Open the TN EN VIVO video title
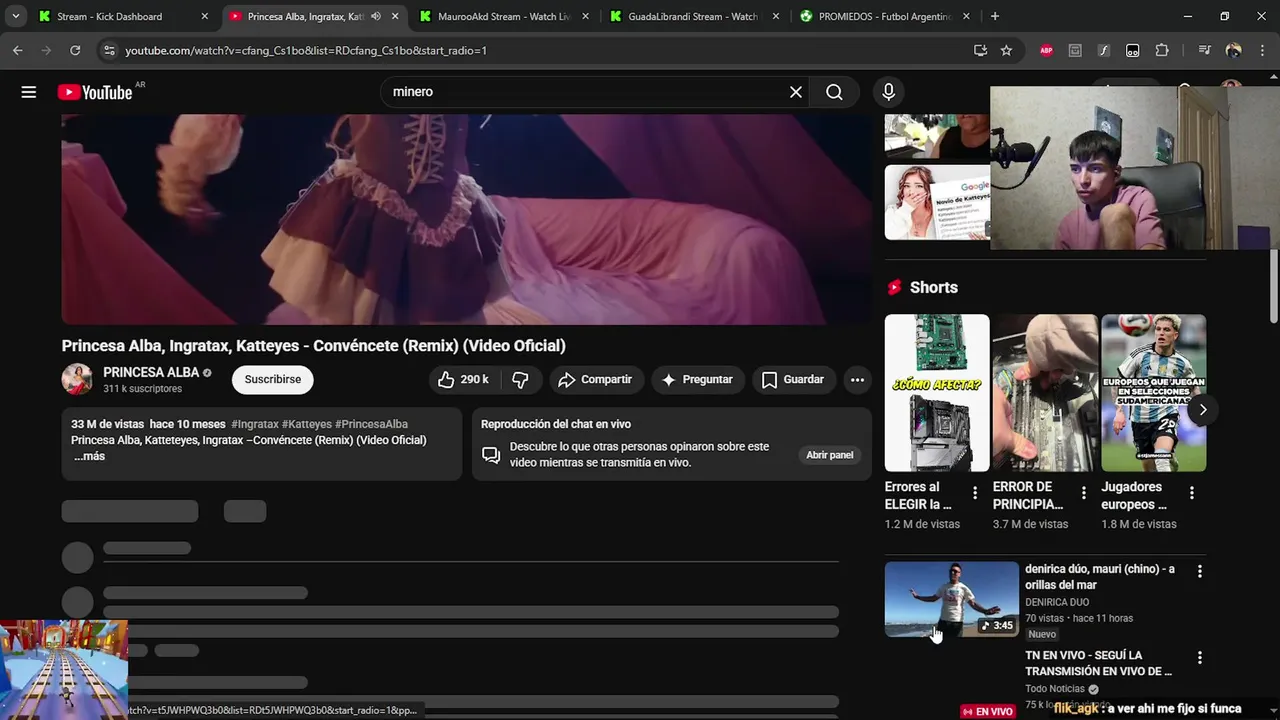 [x=1098, y=663]
